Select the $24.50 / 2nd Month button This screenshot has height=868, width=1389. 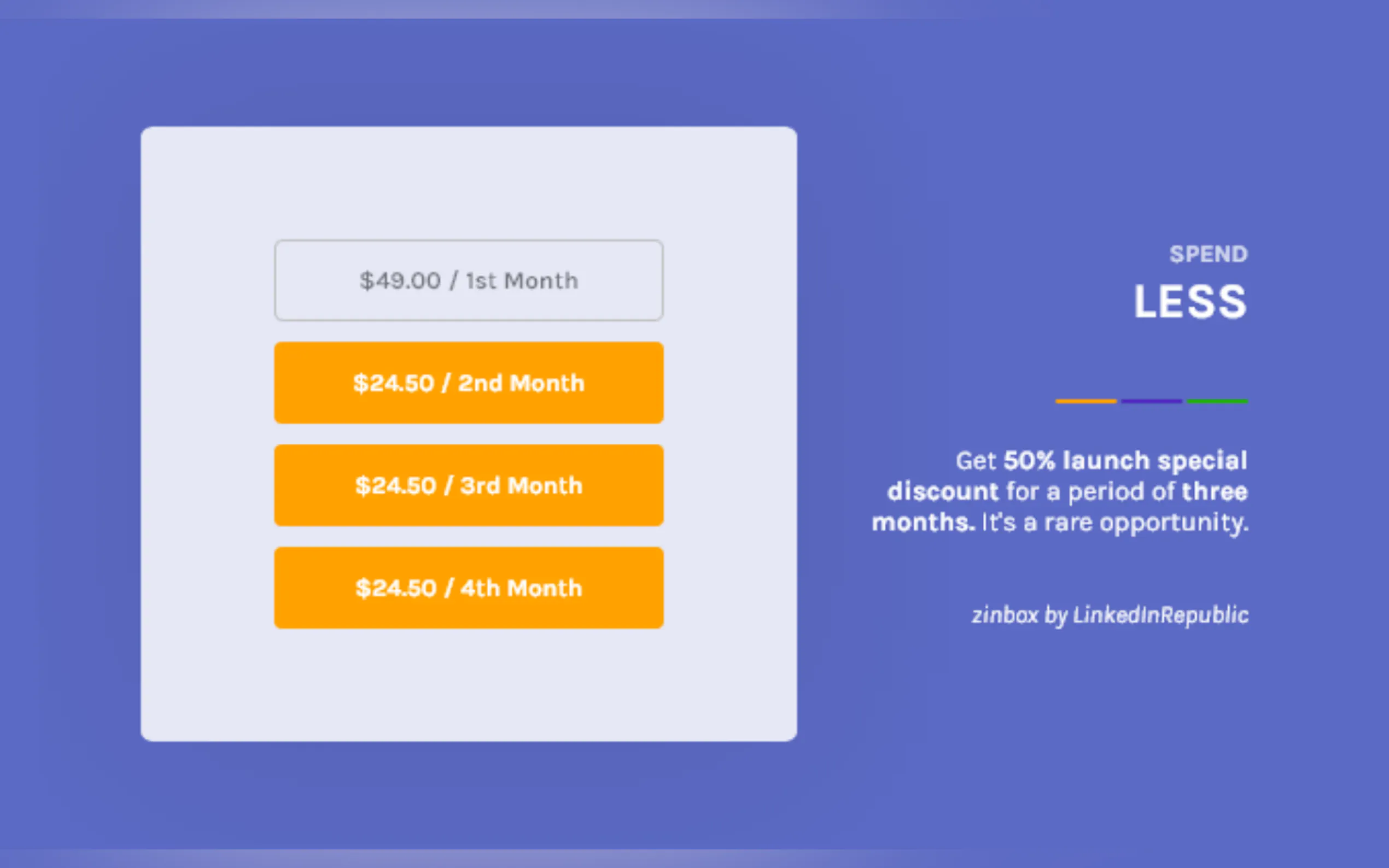click(x=469, y=383)
